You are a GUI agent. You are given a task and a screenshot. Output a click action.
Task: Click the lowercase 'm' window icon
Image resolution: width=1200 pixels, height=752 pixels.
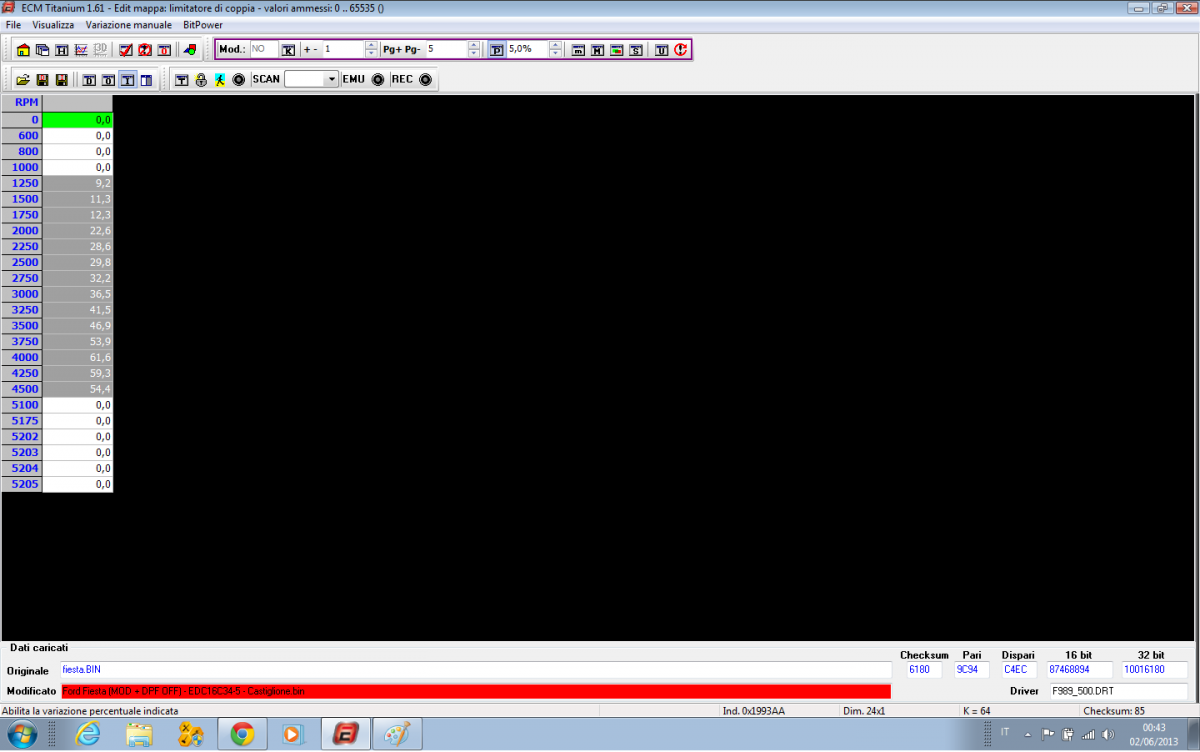click(578, 50)
